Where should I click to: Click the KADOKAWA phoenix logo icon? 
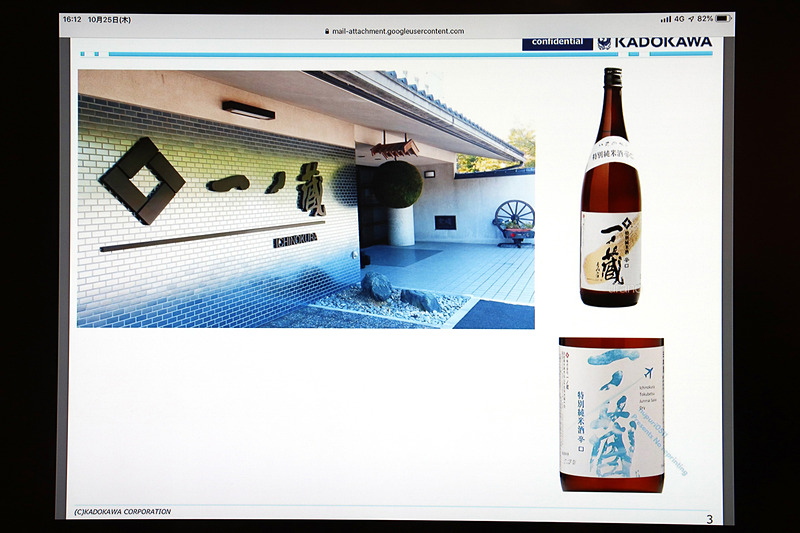point(604,43)
